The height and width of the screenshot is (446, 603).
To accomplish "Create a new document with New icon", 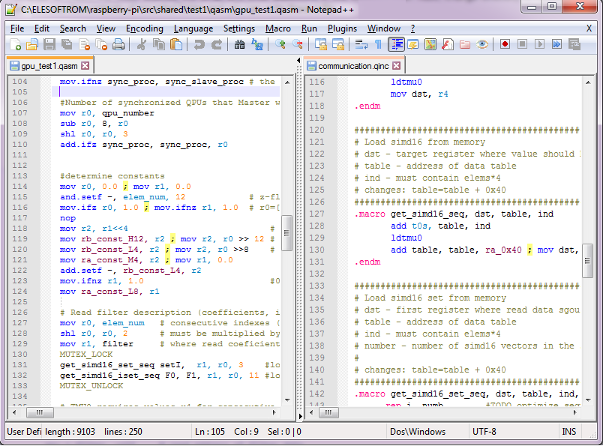I will coord(15,45).
